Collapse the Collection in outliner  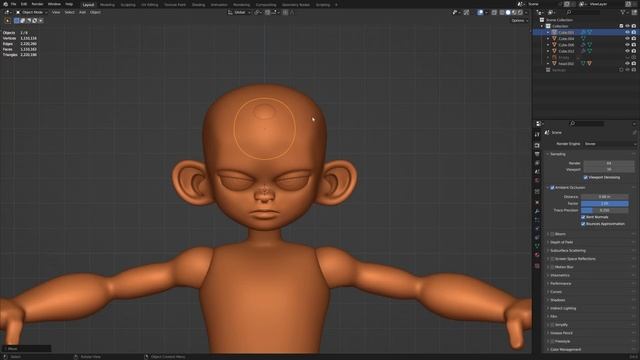coord(542,26)
